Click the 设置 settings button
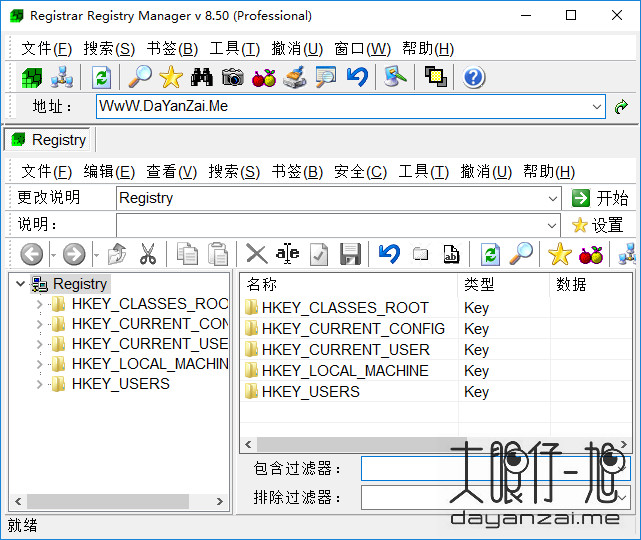The width and height of the screenshot is (641, 540). 597,225
